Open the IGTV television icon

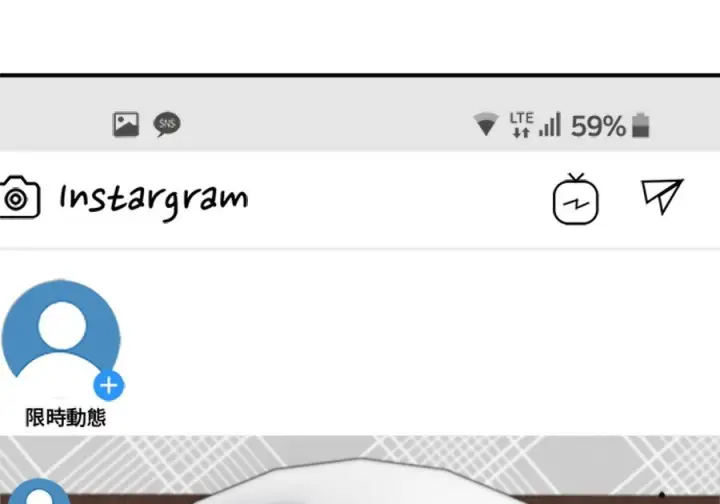[575, 199]
